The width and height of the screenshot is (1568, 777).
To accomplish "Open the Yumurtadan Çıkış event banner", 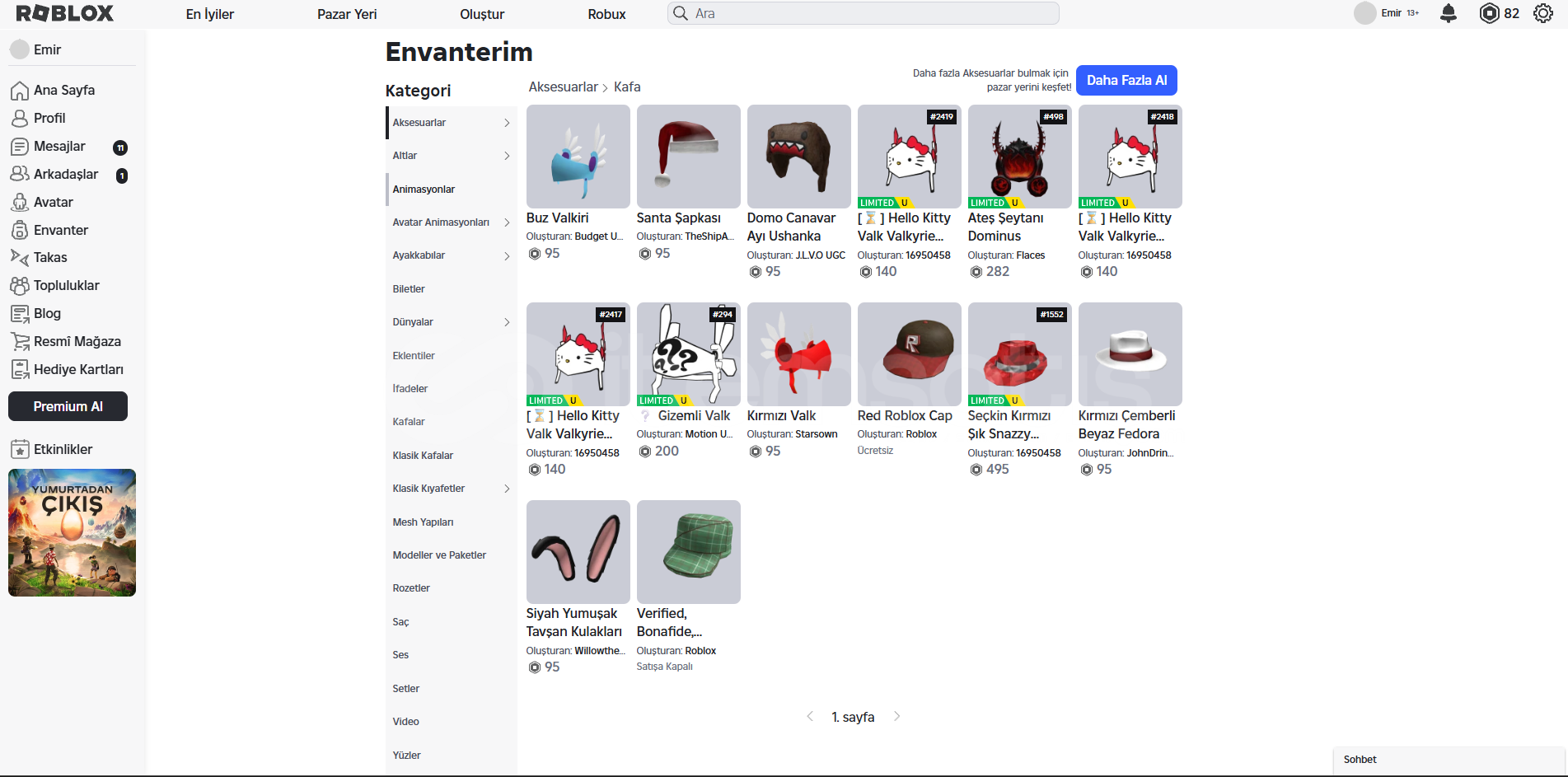I will coord(72,532).
